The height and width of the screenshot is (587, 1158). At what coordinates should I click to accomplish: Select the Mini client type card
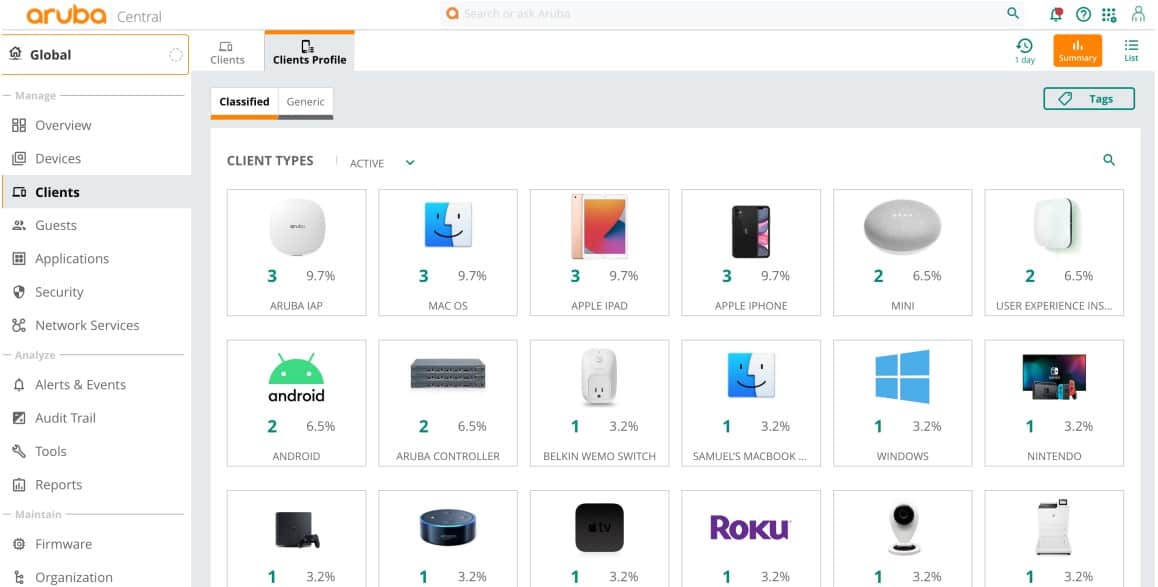point(902,253)
